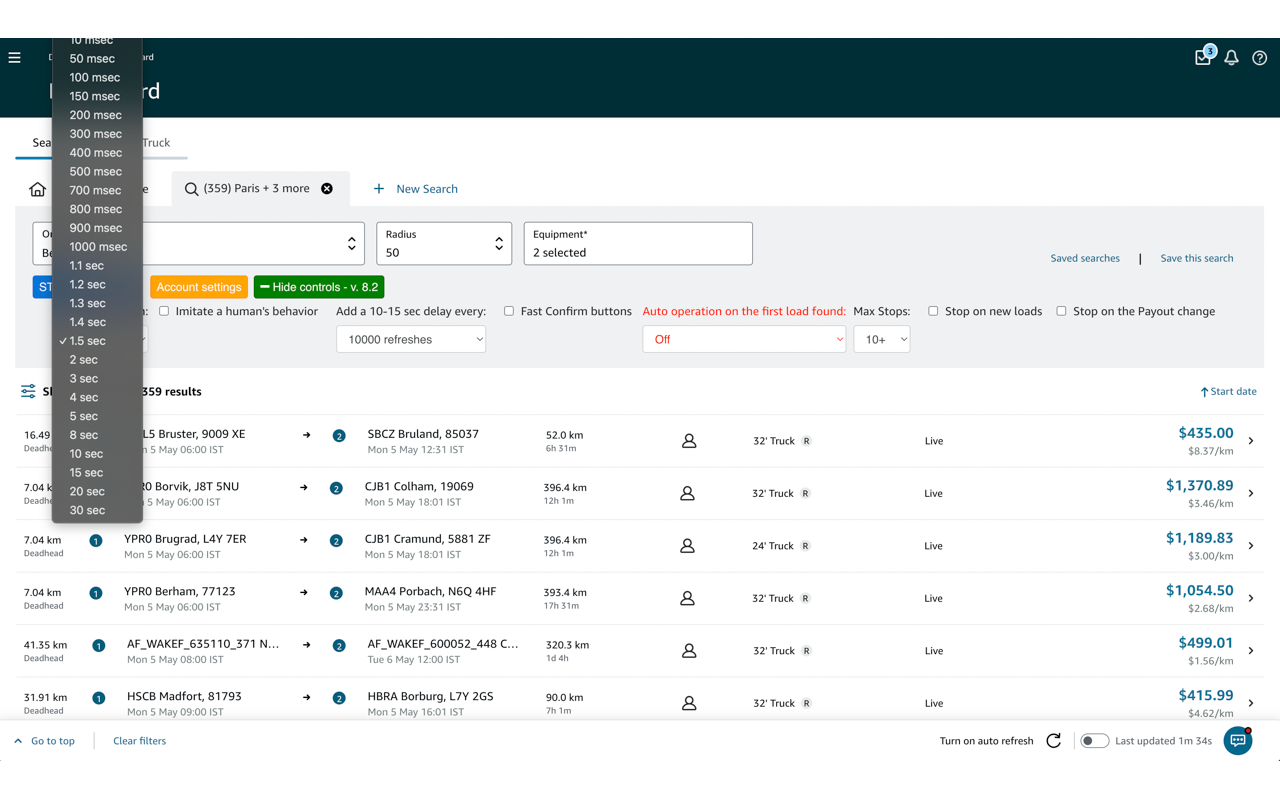The width and height of the screenshot is (1280, 800).
Task: Click the plus icon for New Search
Action: coord(379,188)
